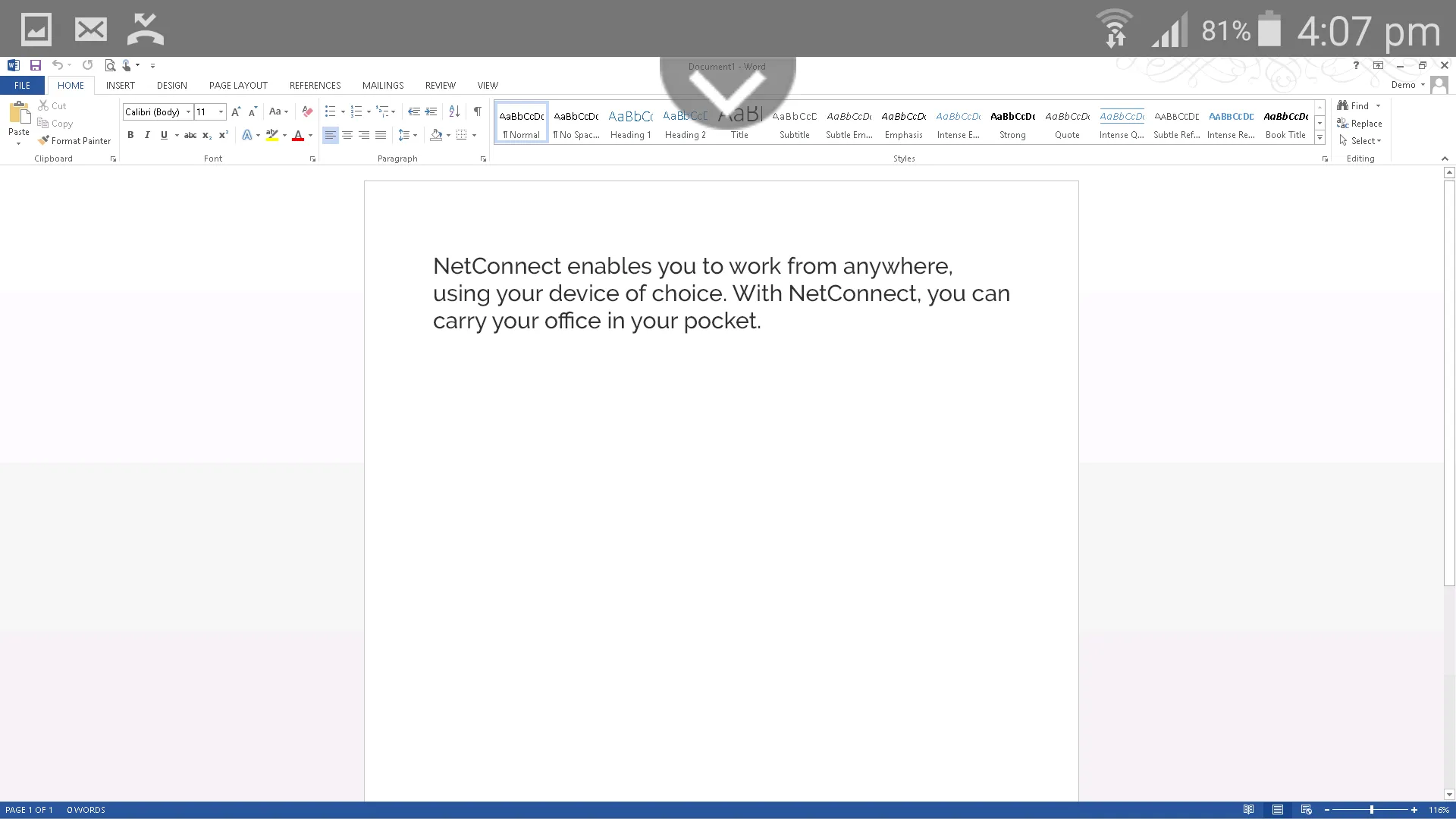Image resolution: width=1456 pixels, height=819 pixels.
Task: Click the Strikethrough toggle icon
Action: pos(190,135)
